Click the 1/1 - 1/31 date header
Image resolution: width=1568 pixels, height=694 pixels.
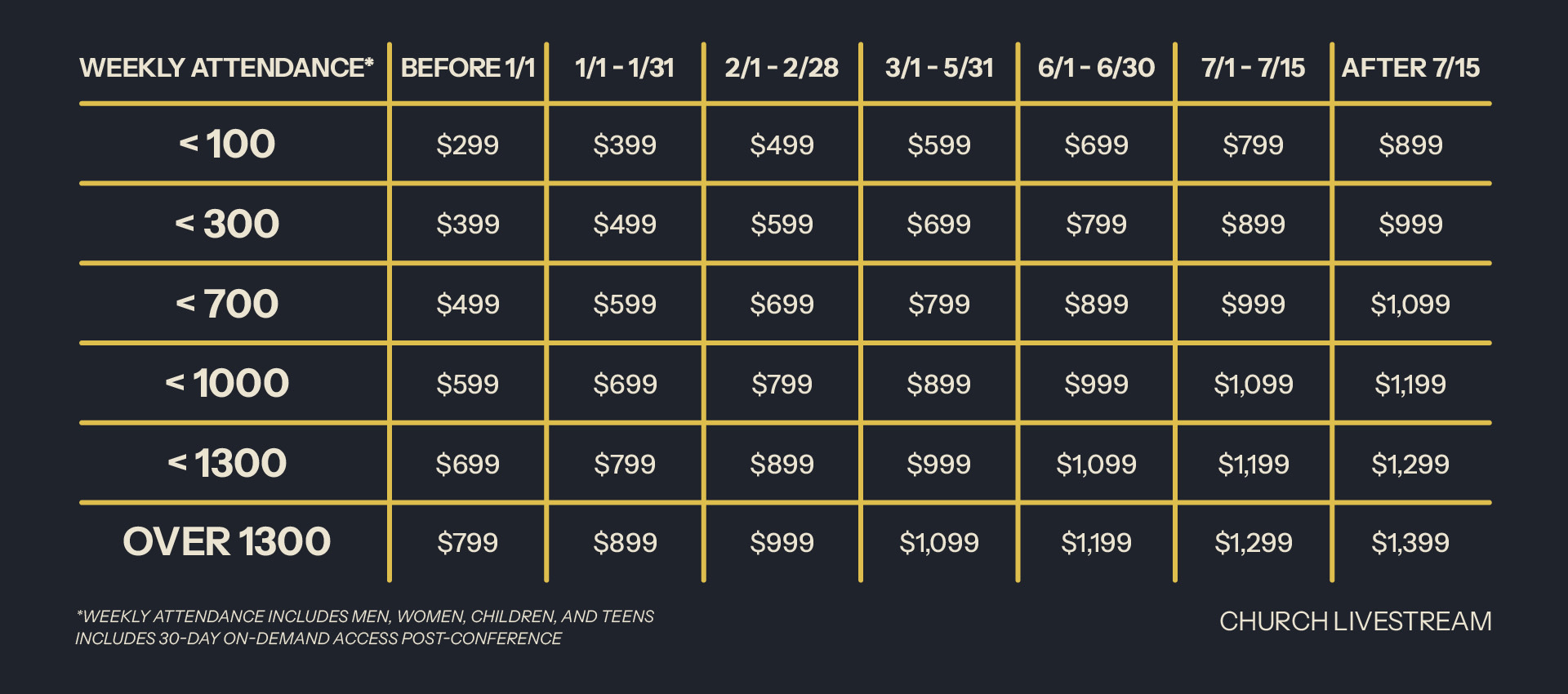click(x=625, y=68)
